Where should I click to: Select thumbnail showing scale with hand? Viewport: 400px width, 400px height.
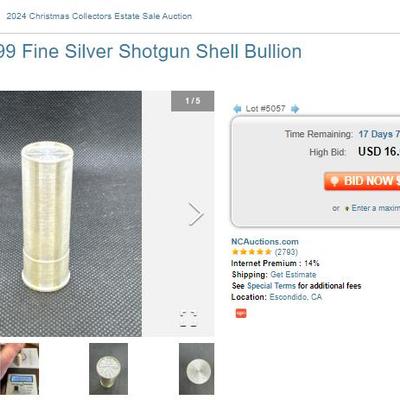pos(19,369)
